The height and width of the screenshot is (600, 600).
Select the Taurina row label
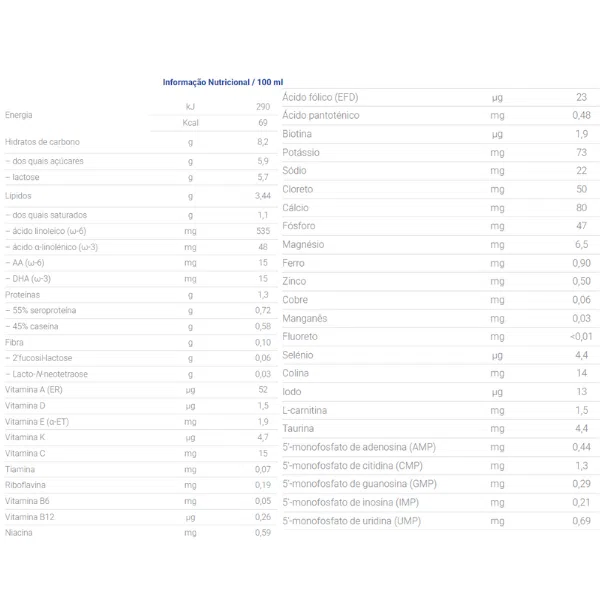[299, 428]
